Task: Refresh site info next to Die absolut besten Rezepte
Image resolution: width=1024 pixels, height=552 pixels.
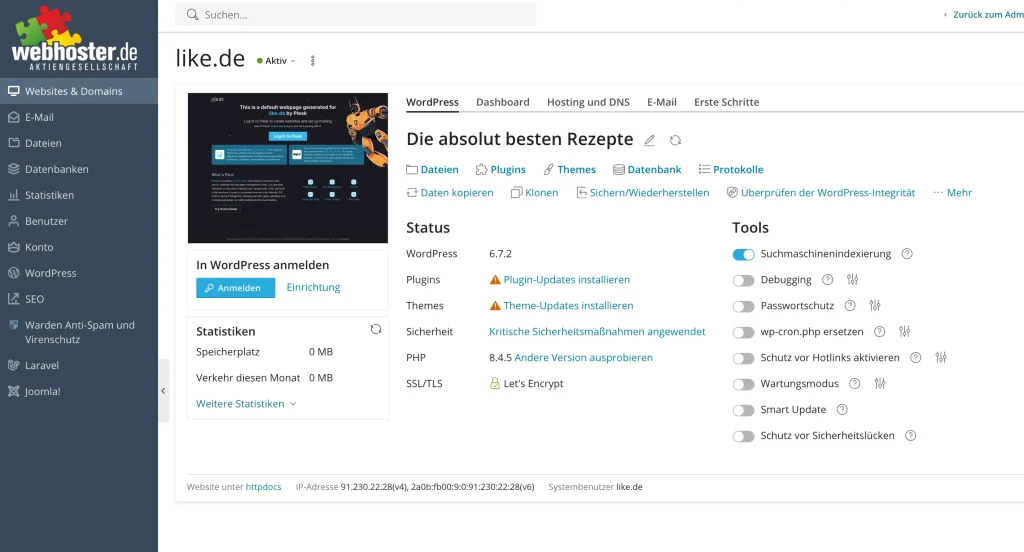Action: point(675,140)
